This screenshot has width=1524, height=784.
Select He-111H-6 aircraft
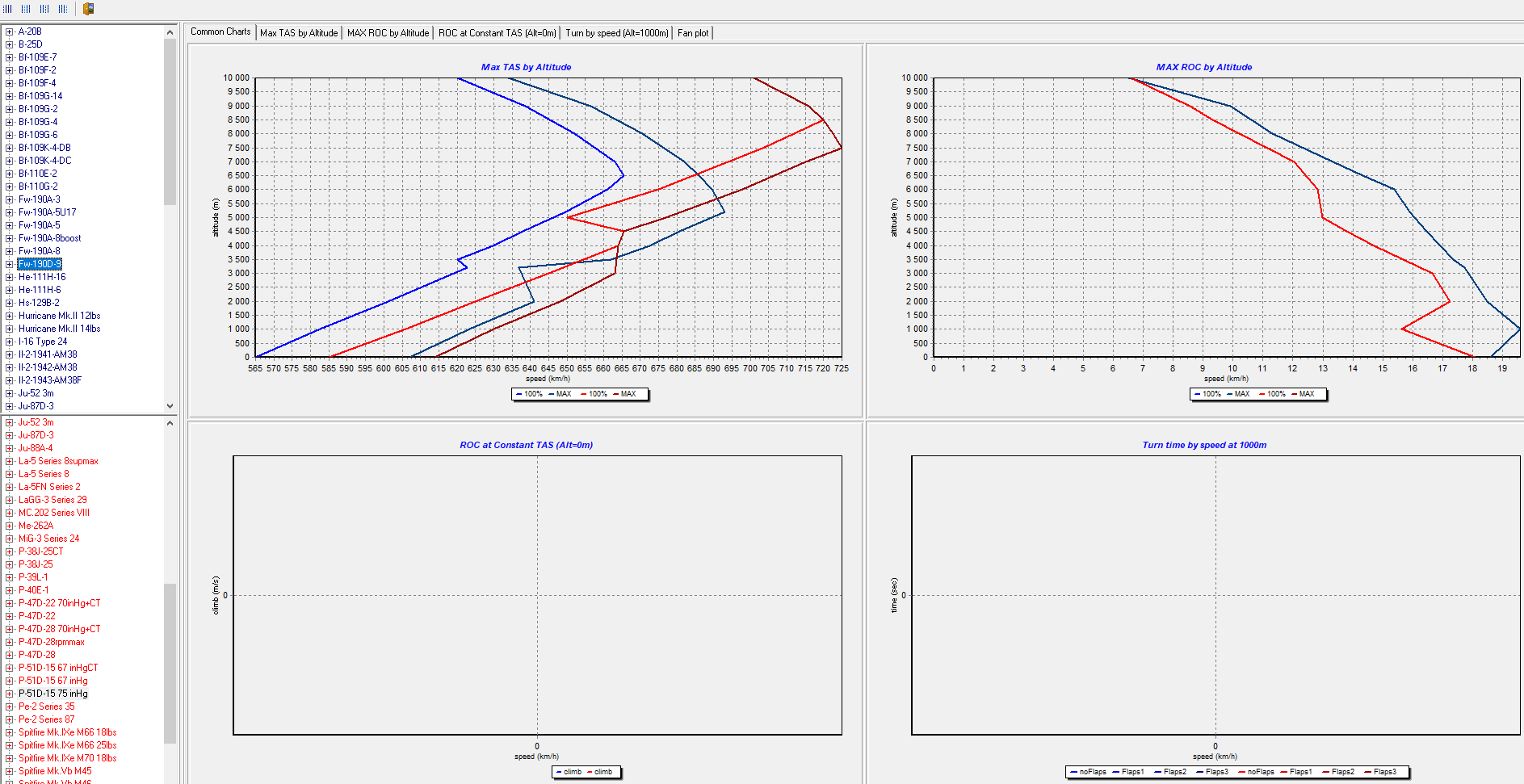click(40, 290)
